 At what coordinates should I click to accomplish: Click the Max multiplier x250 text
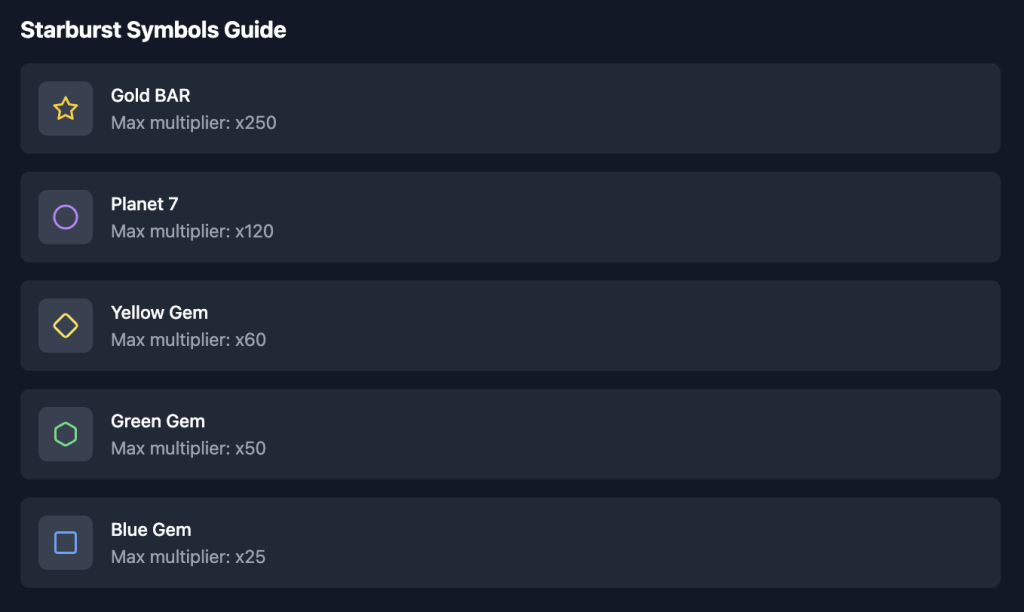193,123
